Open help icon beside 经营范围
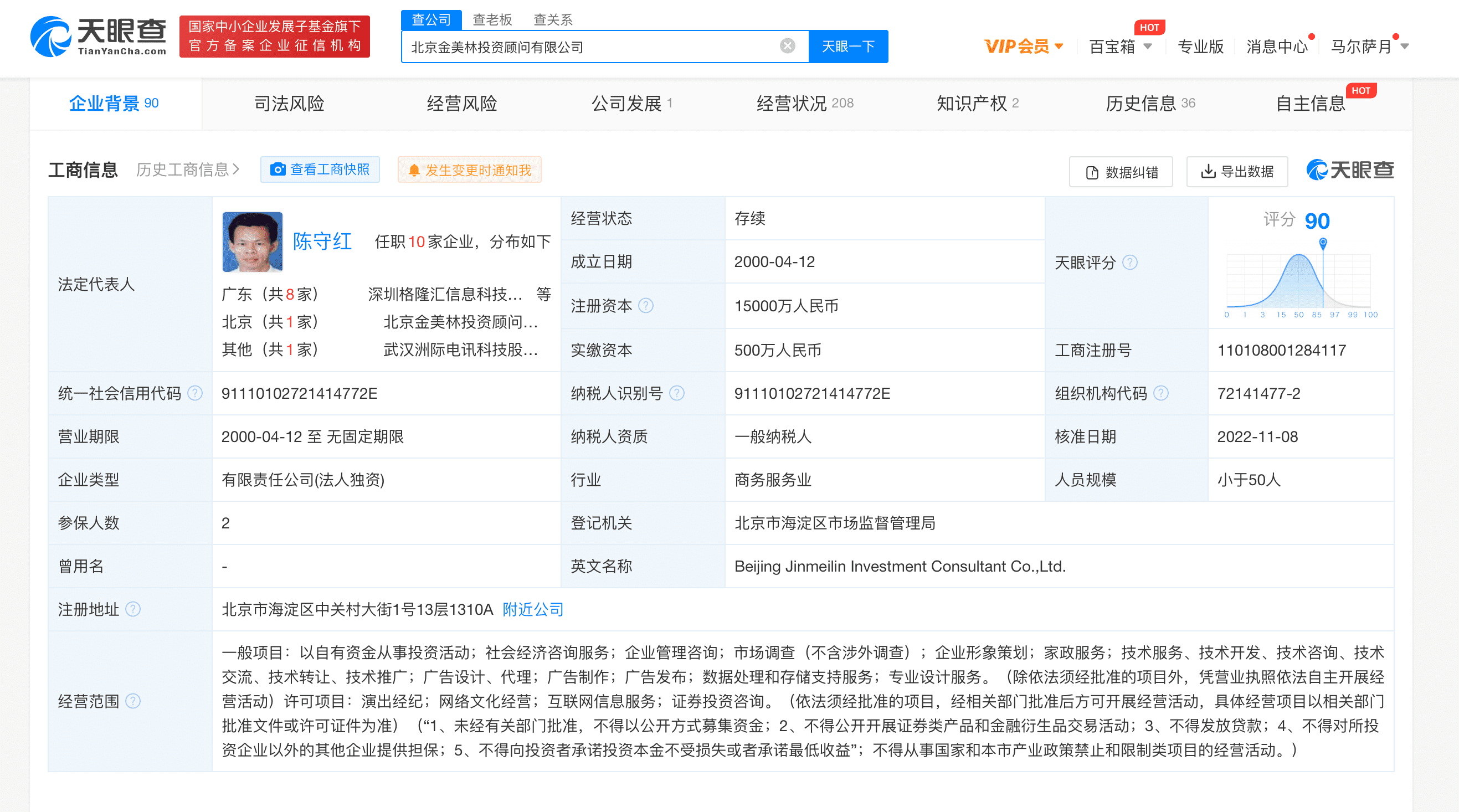1459x812 pixels. [x=132, y=701]
